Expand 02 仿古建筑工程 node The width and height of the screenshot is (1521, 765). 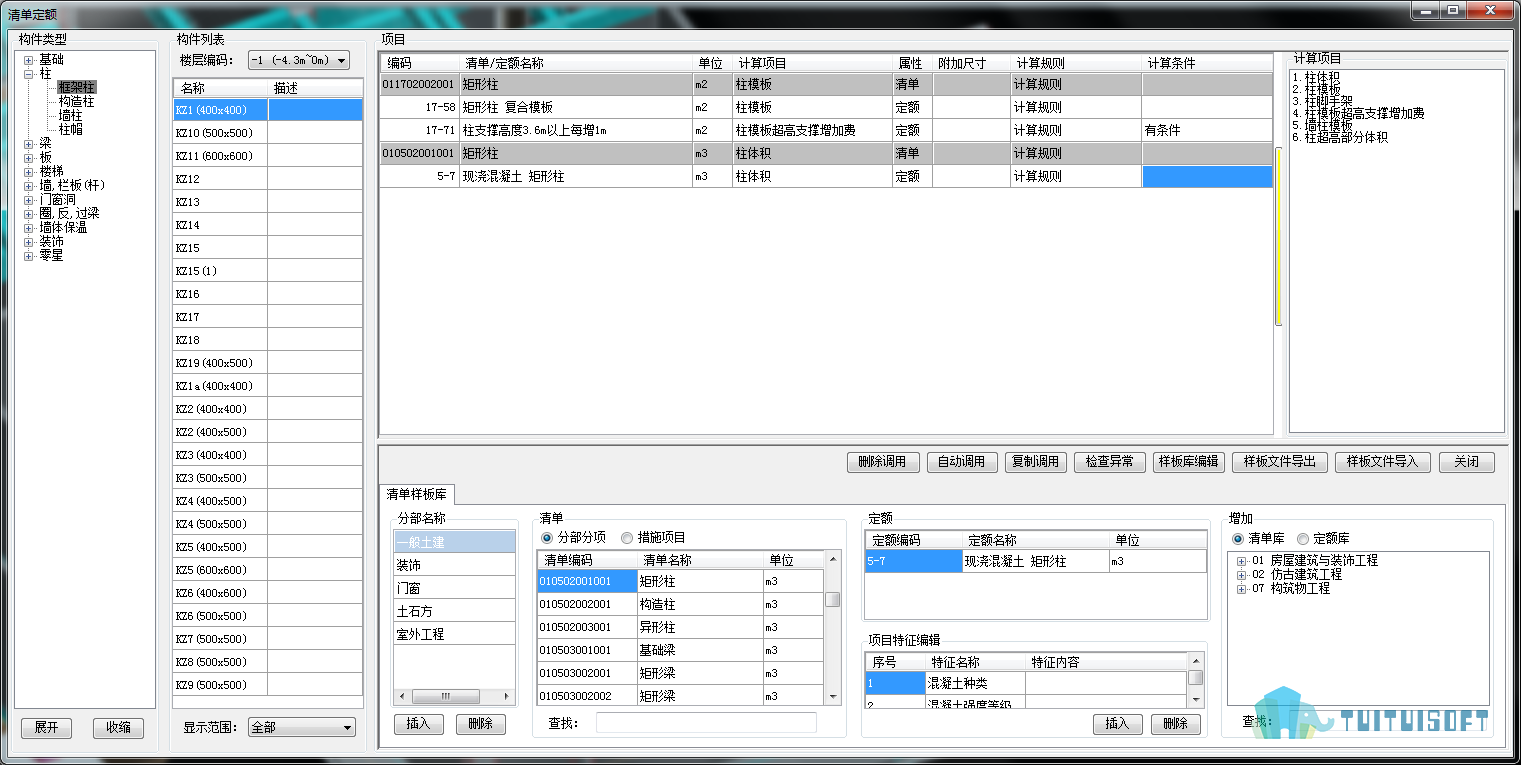[1242, 575]
